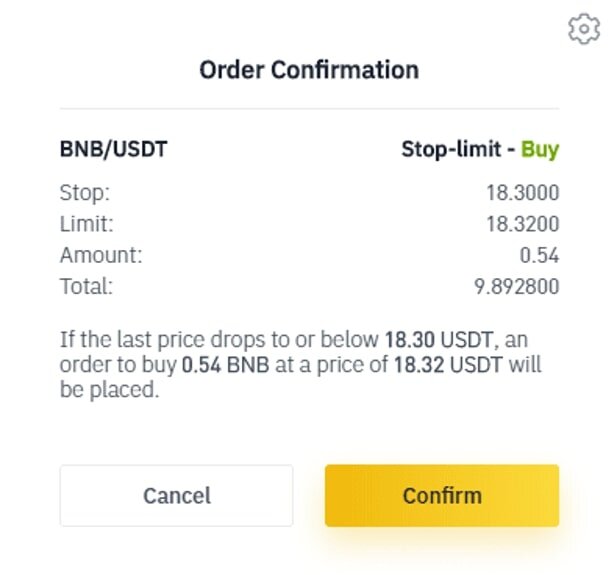The width and height of the screenshot is (616, 575).
Task: Select the Total value 9.892800
Action: 517,286
